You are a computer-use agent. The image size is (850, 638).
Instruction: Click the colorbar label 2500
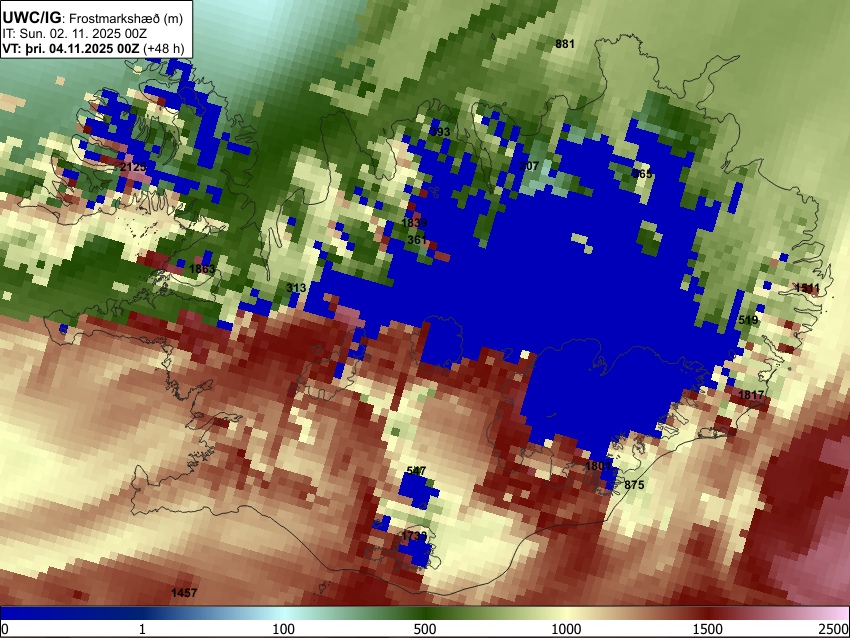[x=834, y=629]
